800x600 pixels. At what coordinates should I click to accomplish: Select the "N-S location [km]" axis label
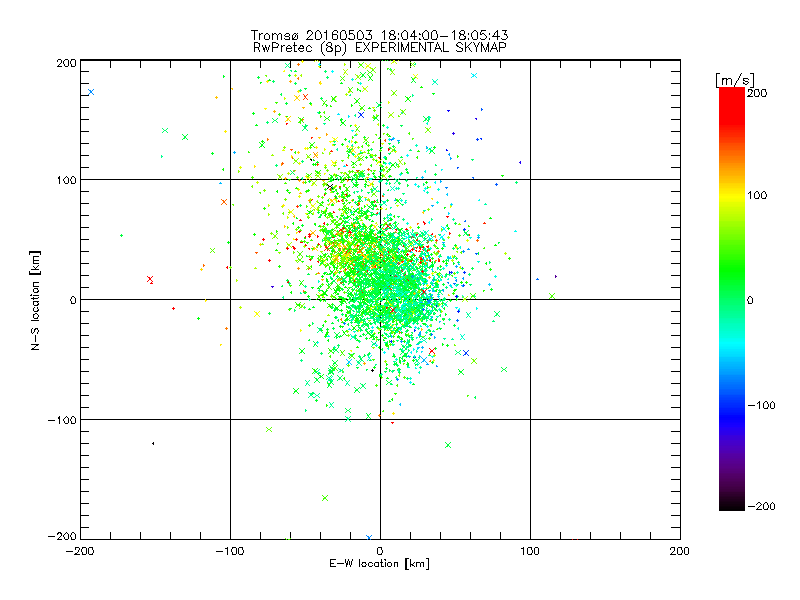(x=35, y=301)
